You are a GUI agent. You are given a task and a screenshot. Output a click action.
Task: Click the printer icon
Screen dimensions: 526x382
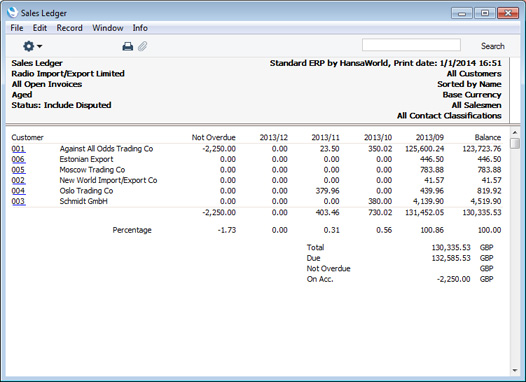[x=127, y=46]
